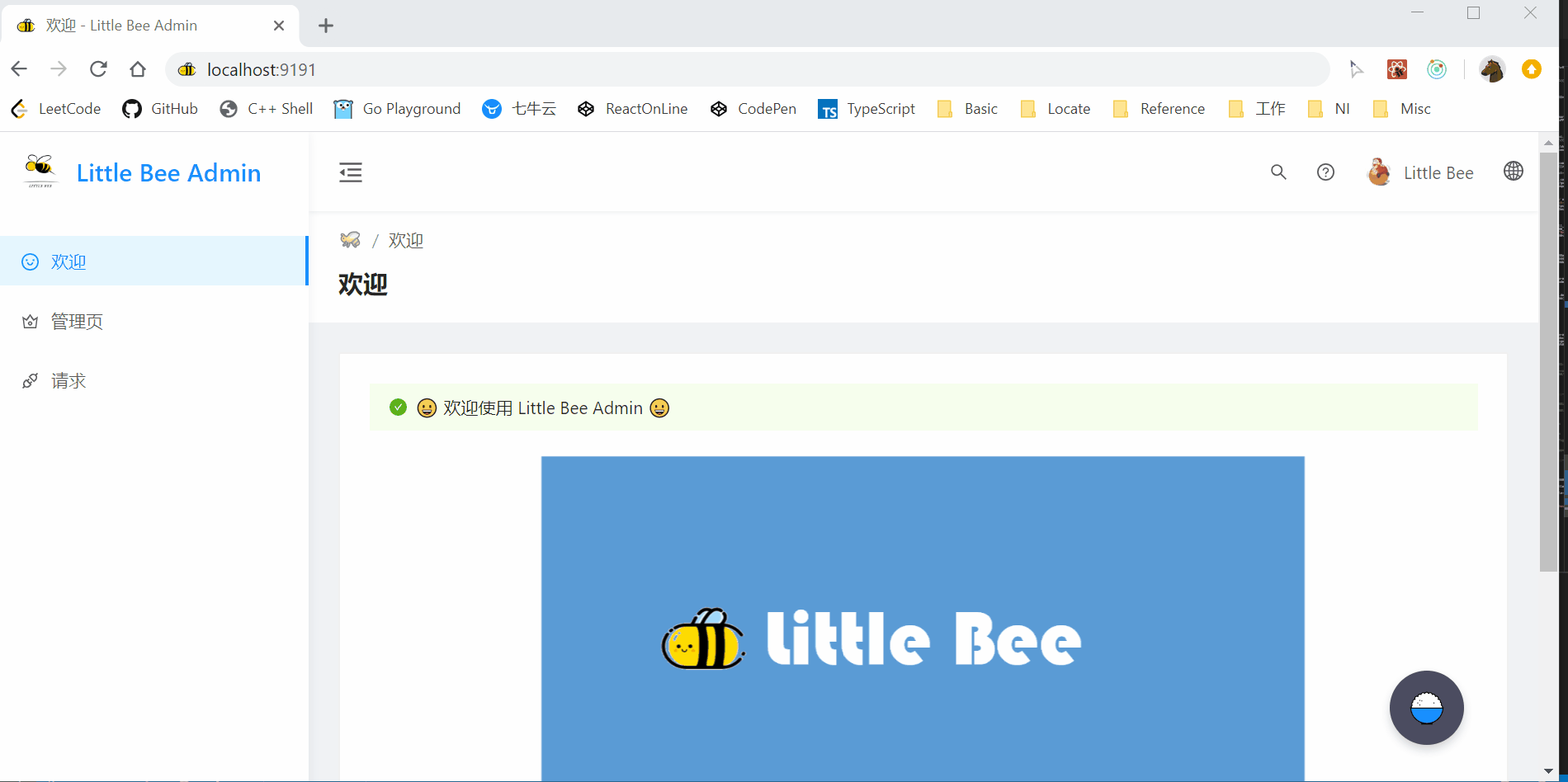The width and height of the screenshot is (1568, 782).
Task: Open the Go Playground bookmark
Action: pyautogui.click(x=397, y=109)
